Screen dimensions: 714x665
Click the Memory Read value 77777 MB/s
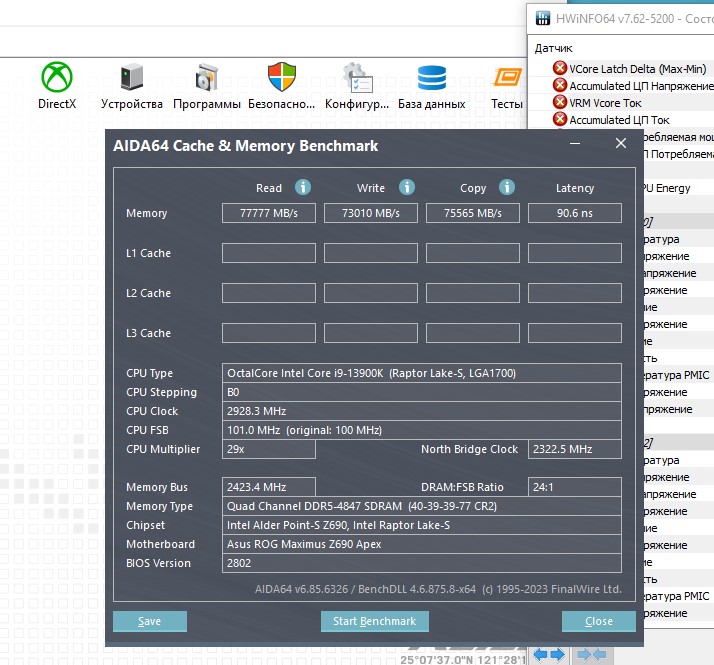[x=269, y=213]
